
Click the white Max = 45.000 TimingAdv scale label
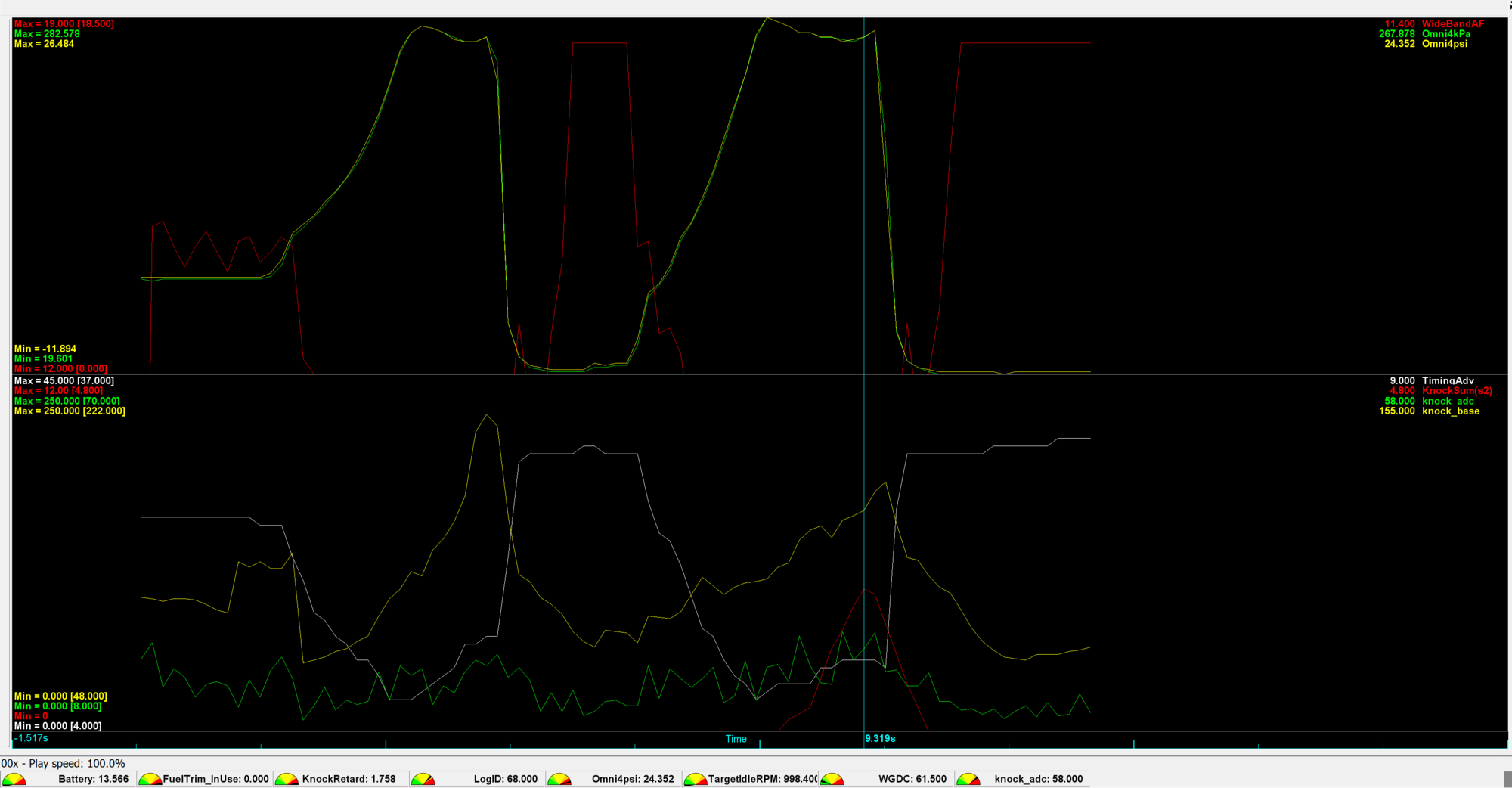pos(64,381)
